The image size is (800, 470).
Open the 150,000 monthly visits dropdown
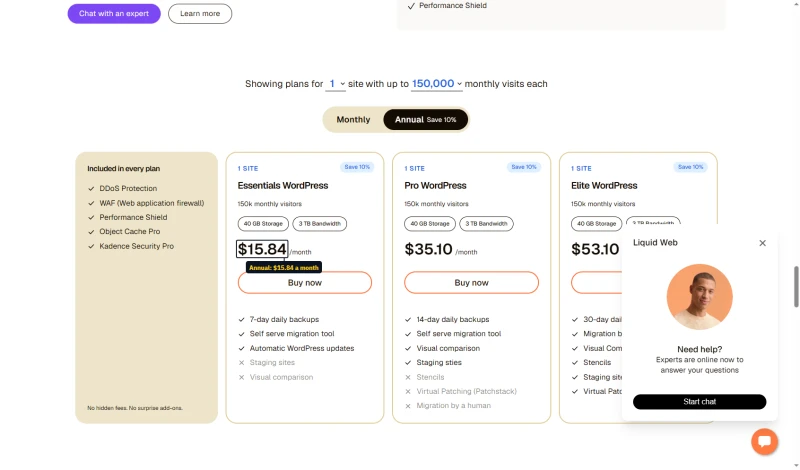pyautogui.click(x=437, y=84)
